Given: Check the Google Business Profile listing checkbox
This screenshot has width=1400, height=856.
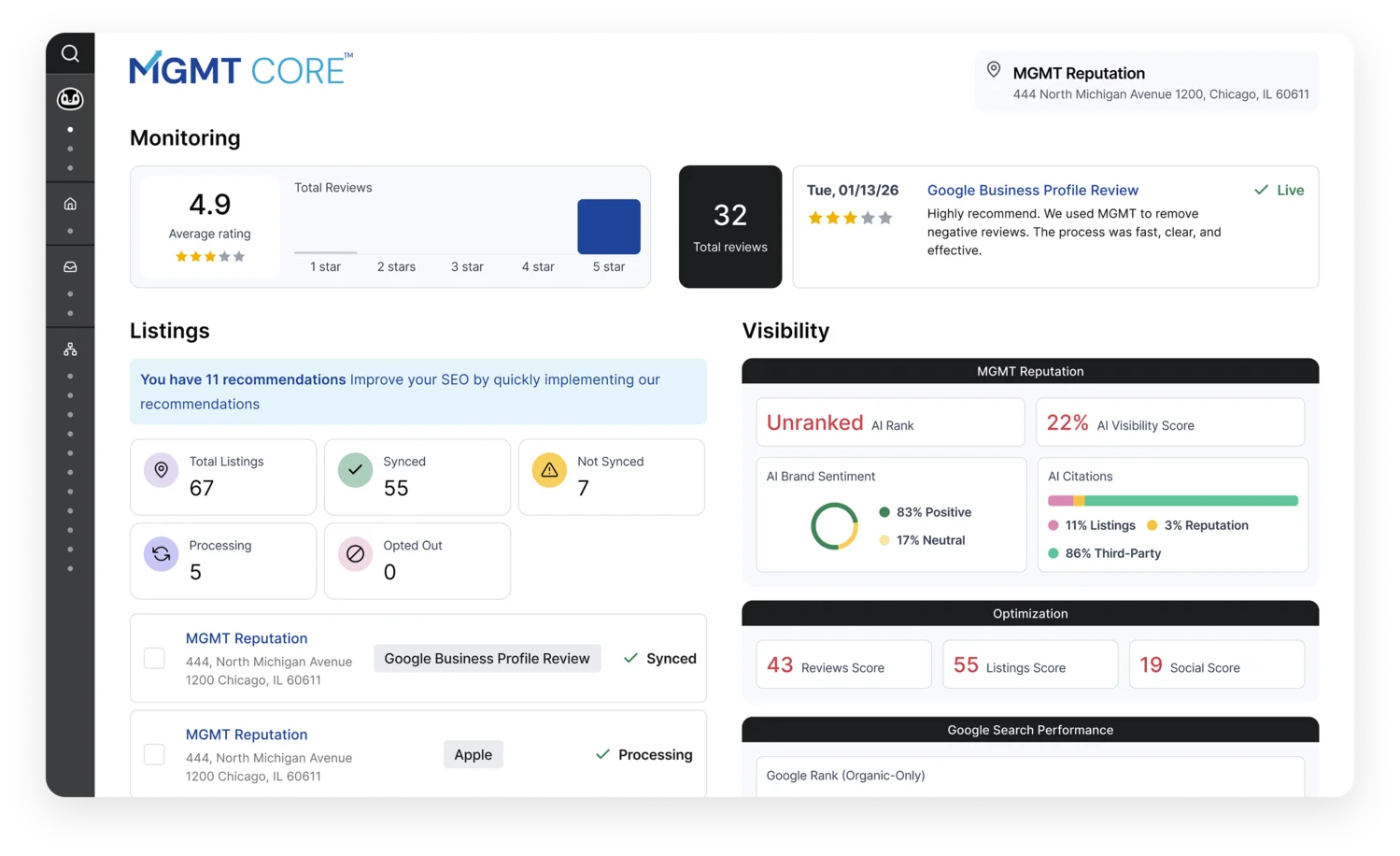Looking at the screenshot, I should pyautogui.click(x=154, y=659).
